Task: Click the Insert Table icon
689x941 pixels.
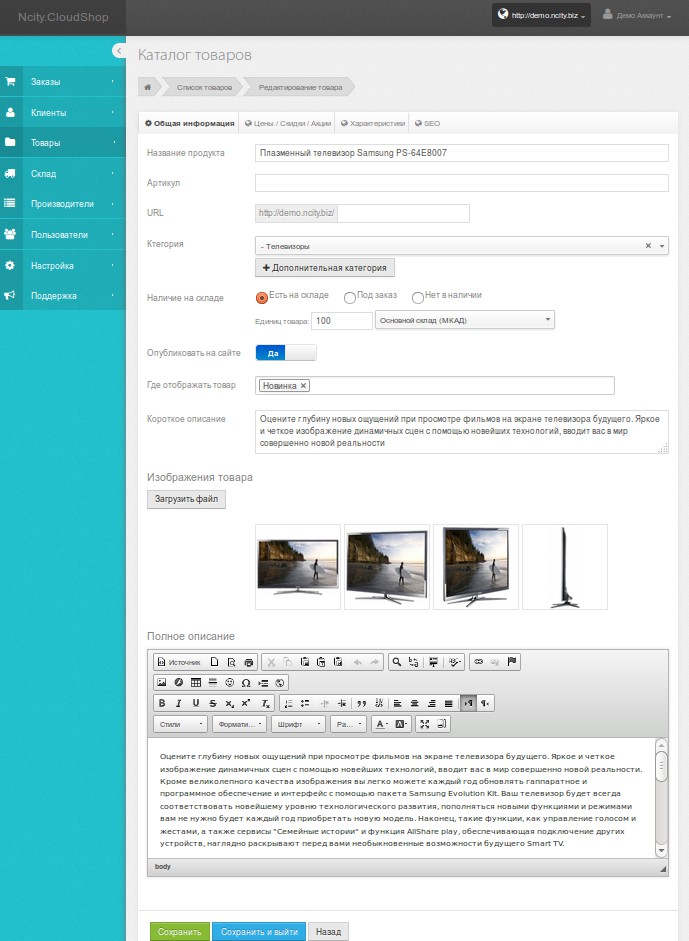Action: coord(196,682)
